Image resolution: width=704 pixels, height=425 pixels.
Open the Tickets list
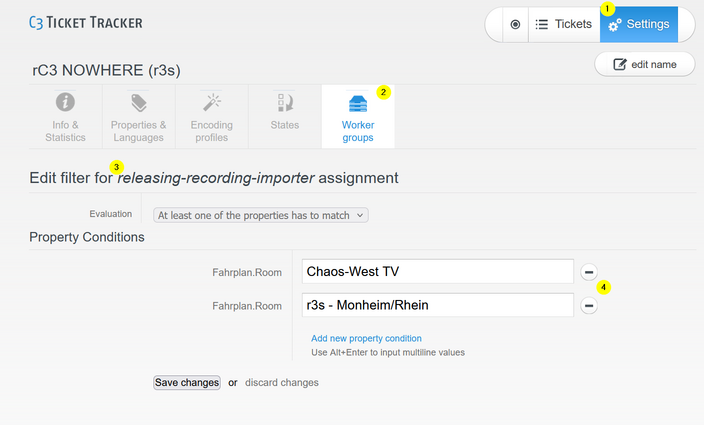coord(563,24)
